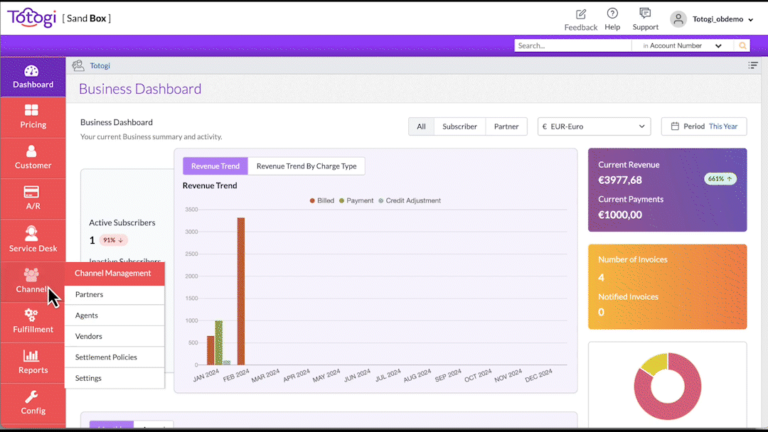Switch to Revenue Trend By Charge Type tab
The width and height of the screenshot is (768, 432).
306,166
